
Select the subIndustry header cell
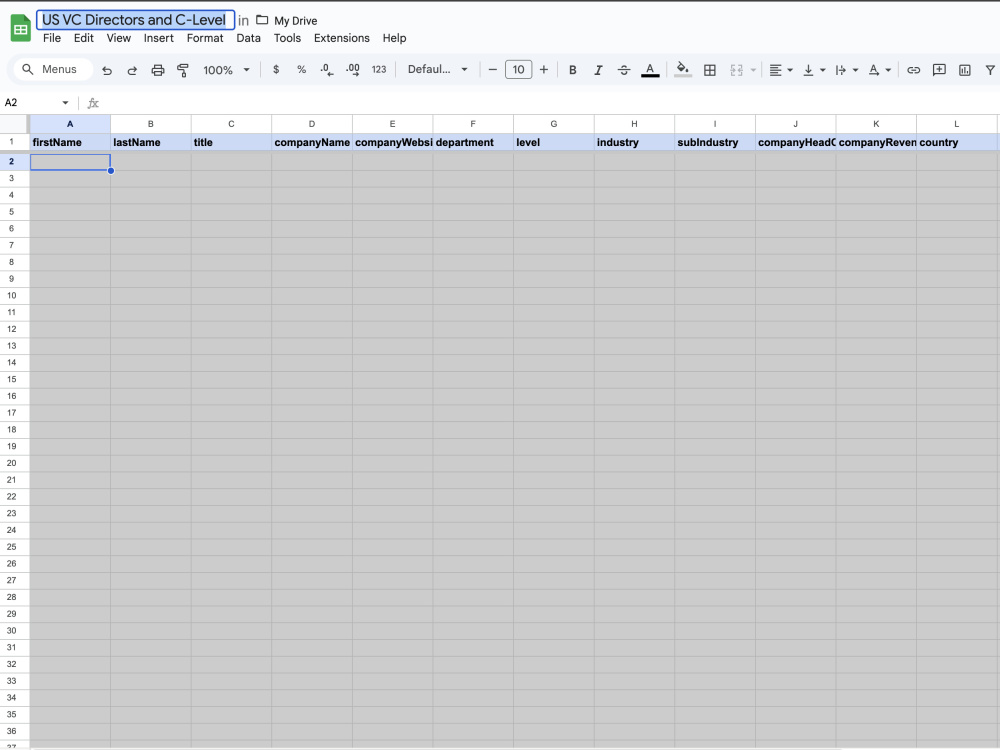coord(715,142)
